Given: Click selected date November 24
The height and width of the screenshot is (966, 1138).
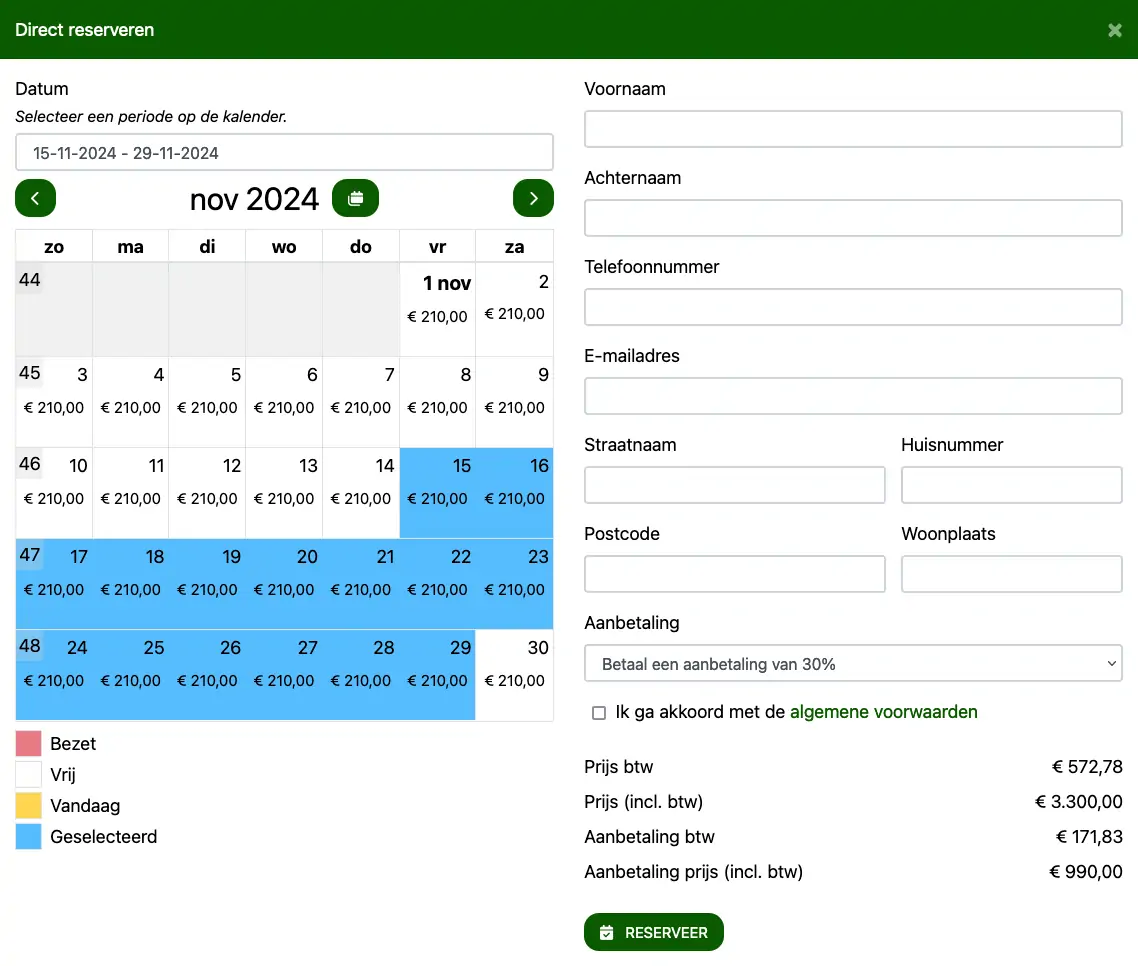Looking at the screenshot, I should [x=54, y=675].
